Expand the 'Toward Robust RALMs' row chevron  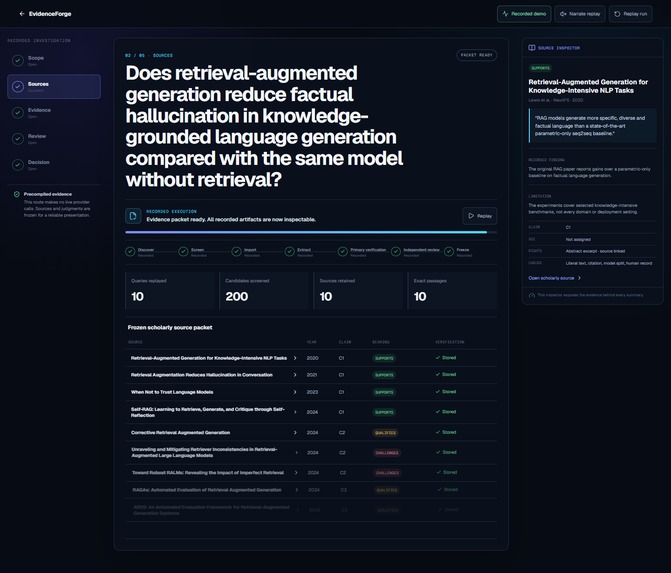[296, 472]
